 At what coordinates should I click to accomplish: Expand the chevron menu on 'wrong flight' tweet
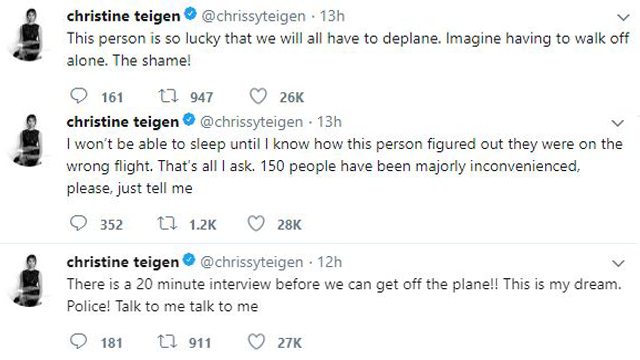(x=618, y=123)
